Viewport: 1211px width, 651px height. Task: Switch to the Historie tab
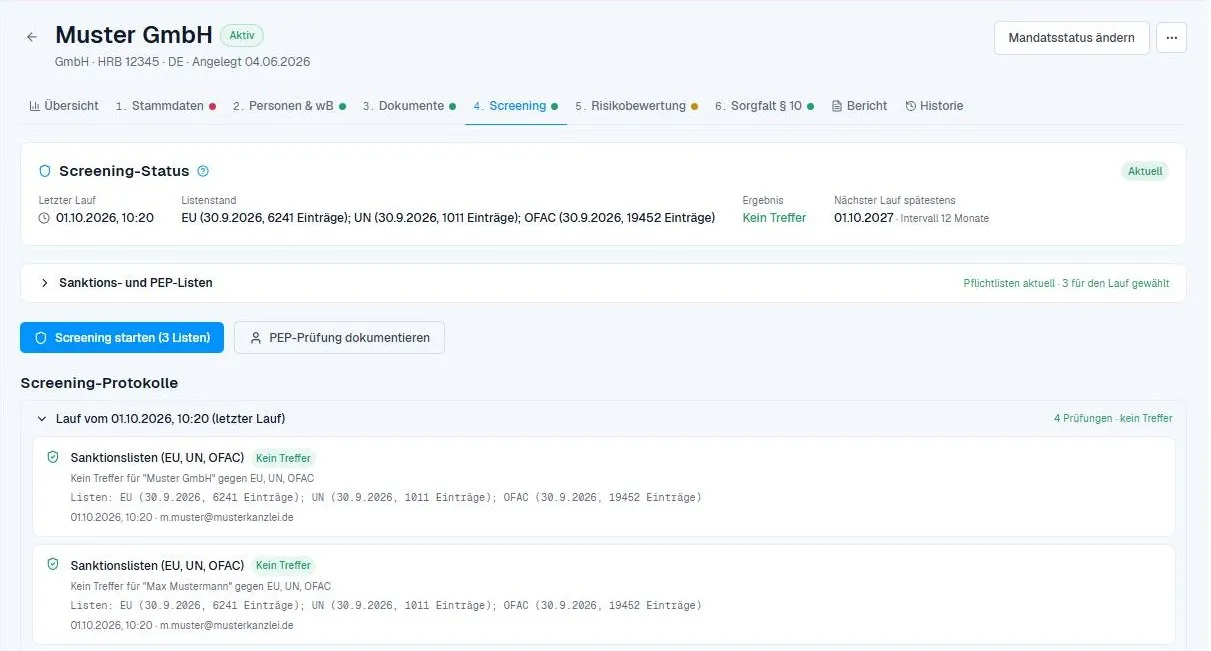(x=934, y=106)
